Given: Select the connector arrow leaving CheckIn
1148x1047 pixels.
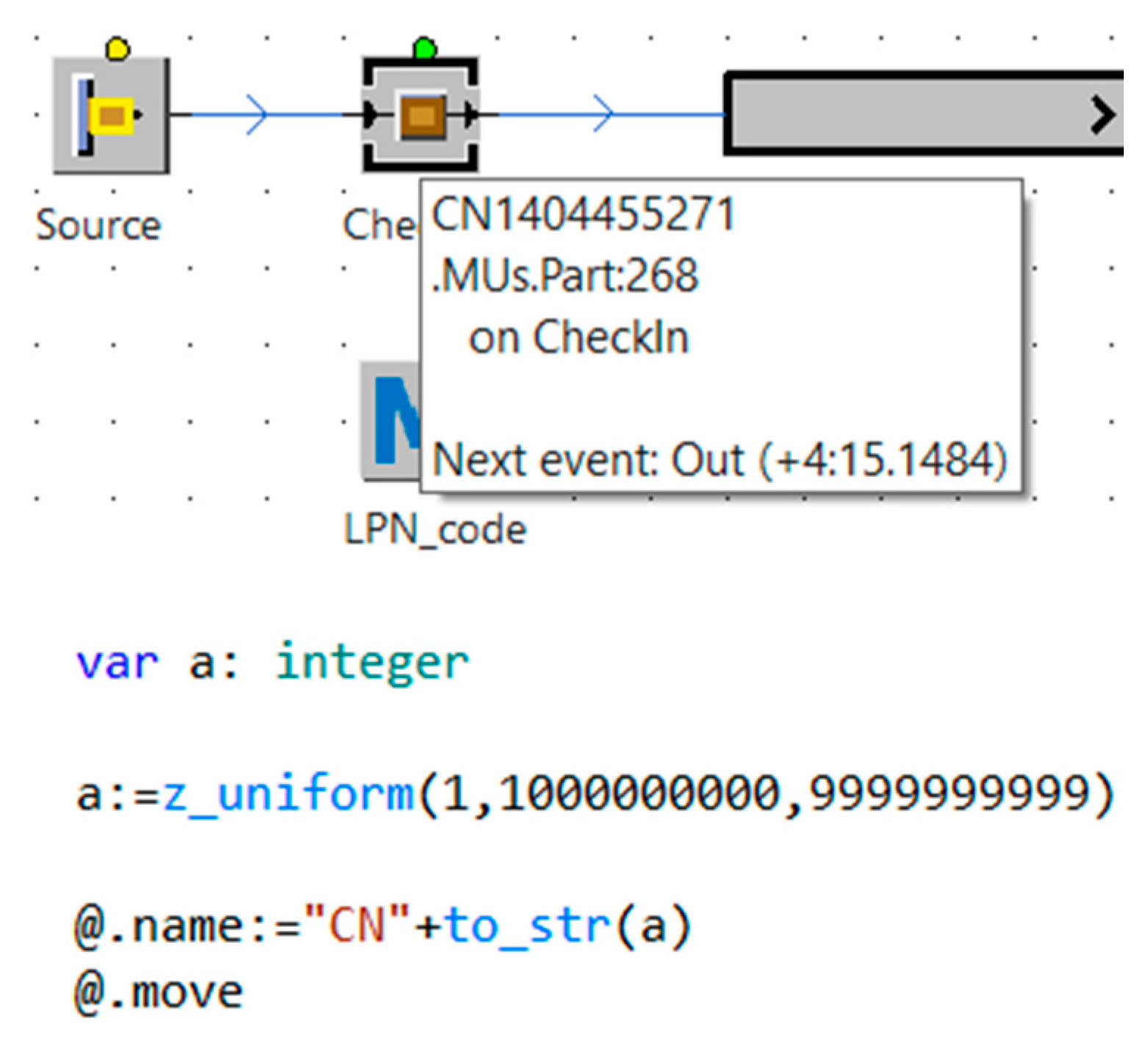Looking at the screenshot, I should (603, 115).
